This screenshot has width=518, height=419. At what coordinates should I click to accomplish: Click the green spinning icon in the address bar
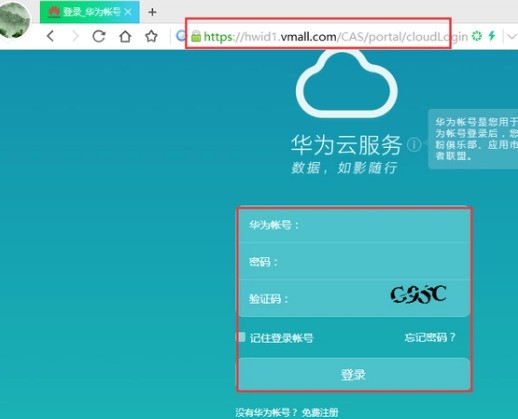477,36
